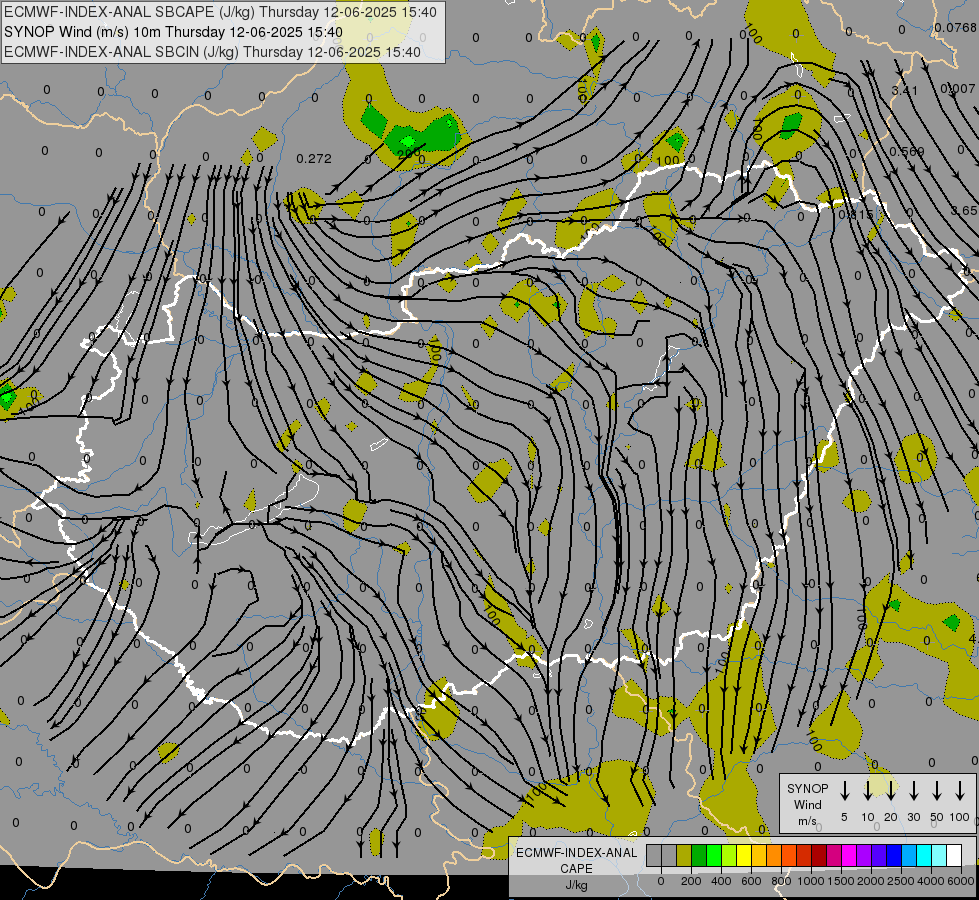Pick the olive swatch in CAPE legend
This screenshot has height=900, width=979.
pyautogui.click(x=684, y=855)
